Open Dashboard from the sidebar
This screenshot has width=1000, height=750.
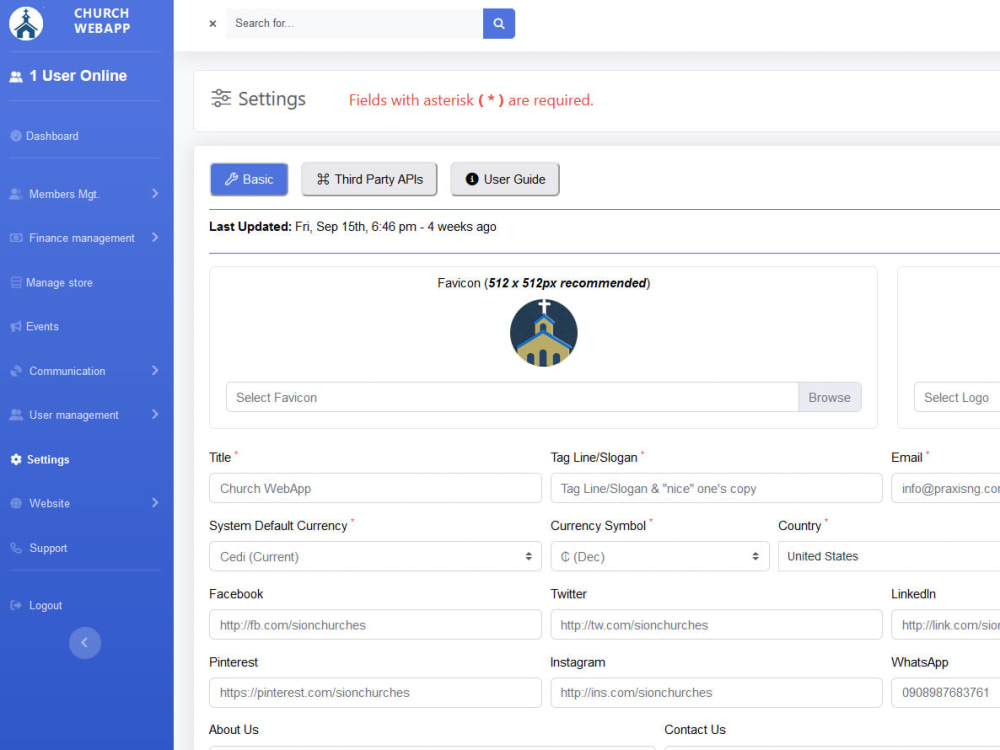[52, 136]
